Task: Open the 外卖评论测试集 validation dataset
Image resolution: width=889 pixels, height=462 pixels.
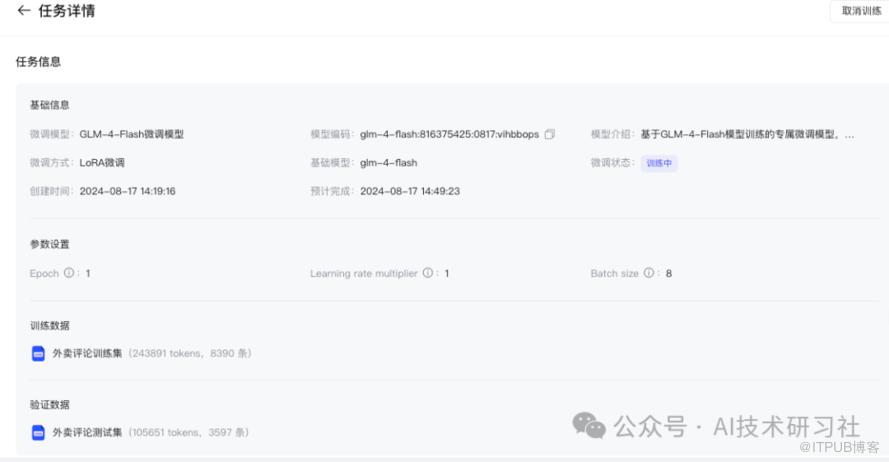Action: [87, 433]
